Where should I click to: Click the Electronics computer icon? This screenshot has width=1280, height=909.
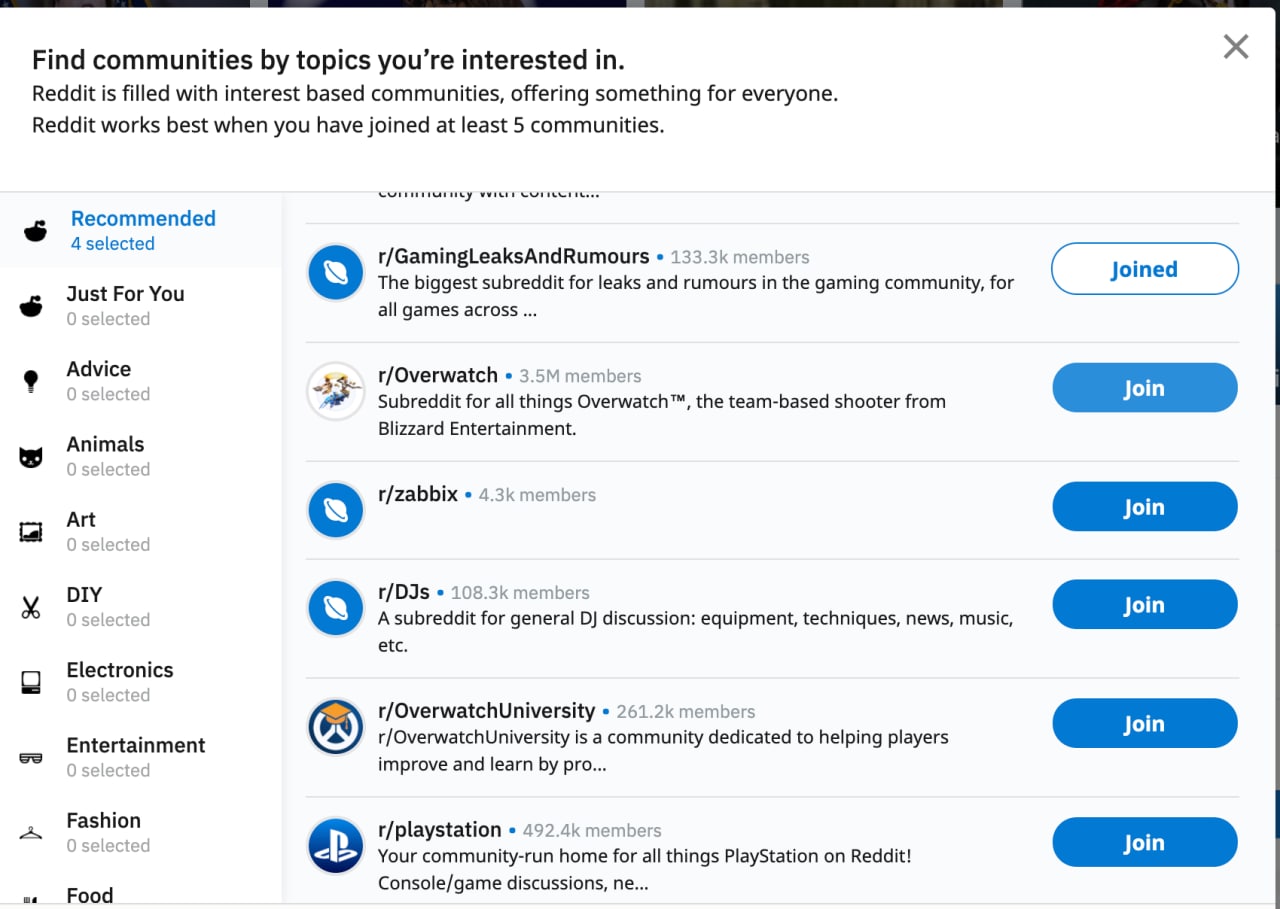31,682
